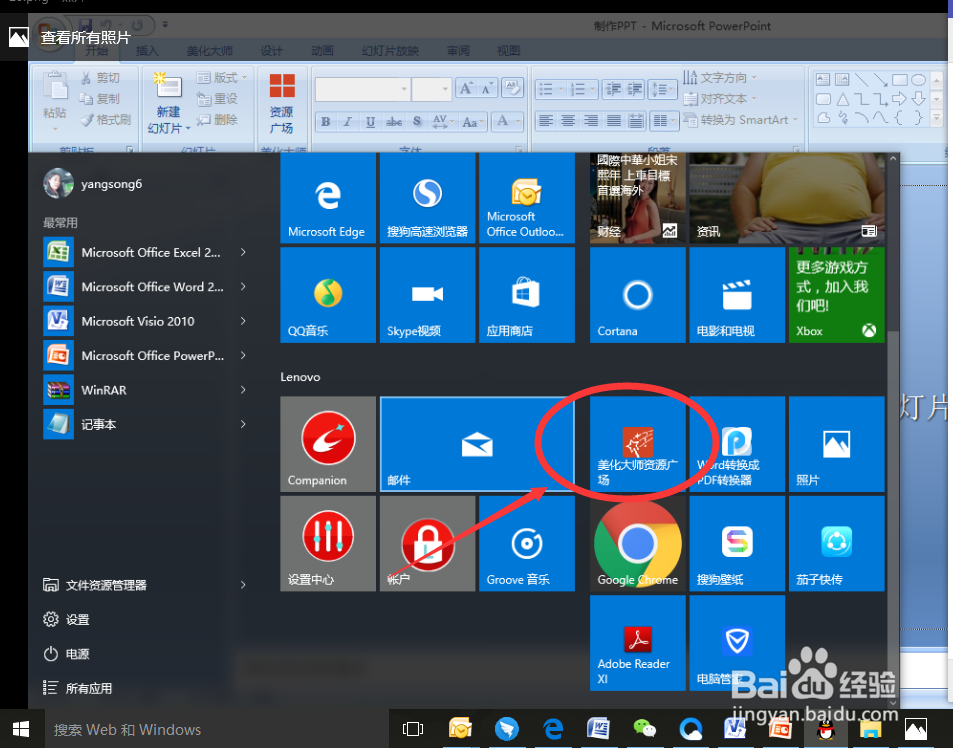Launch the Adobe Reader XI tile

click(x=638, y=642)
